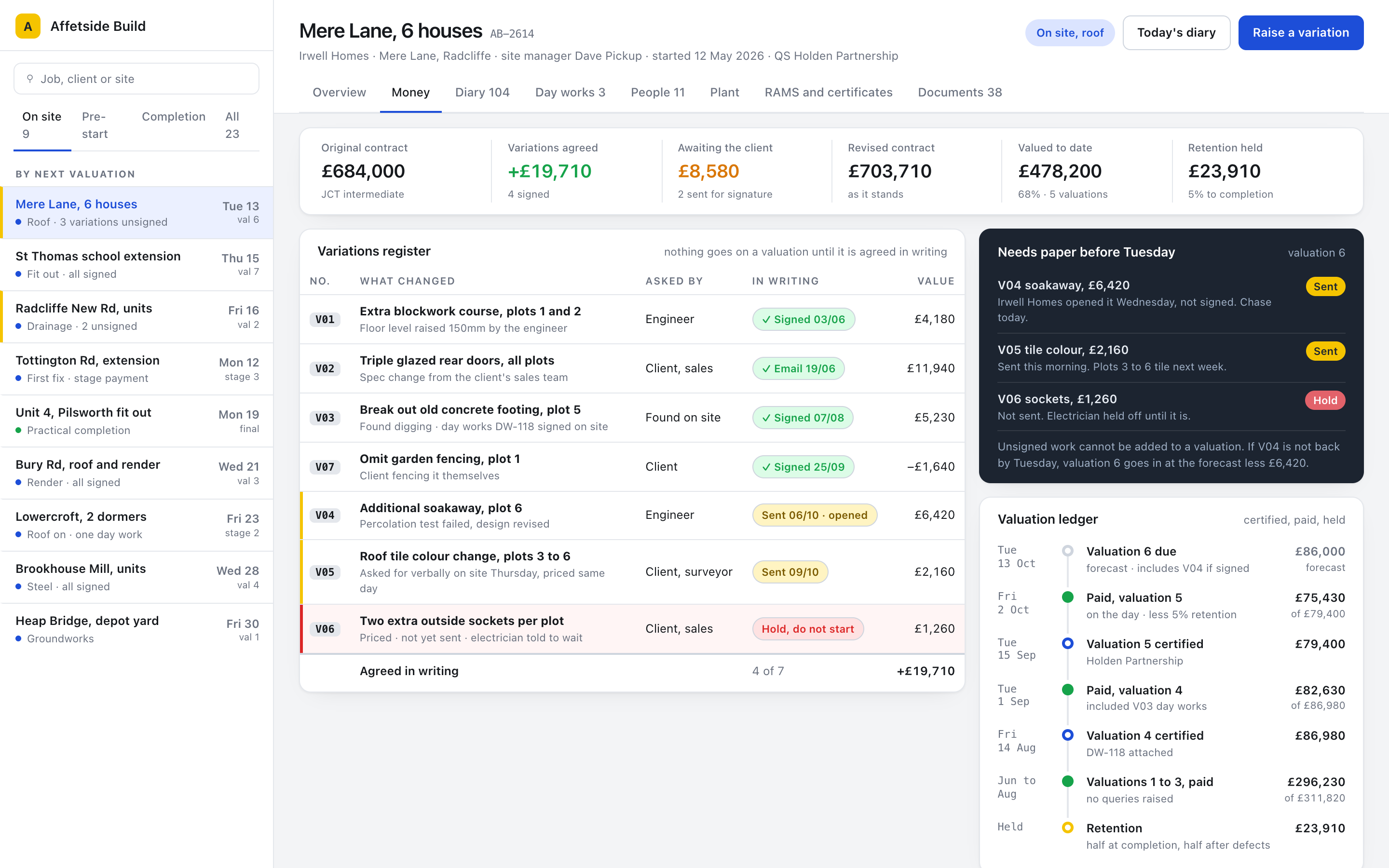Select Brookhouse Mill, units job

(x=136, y=577)
